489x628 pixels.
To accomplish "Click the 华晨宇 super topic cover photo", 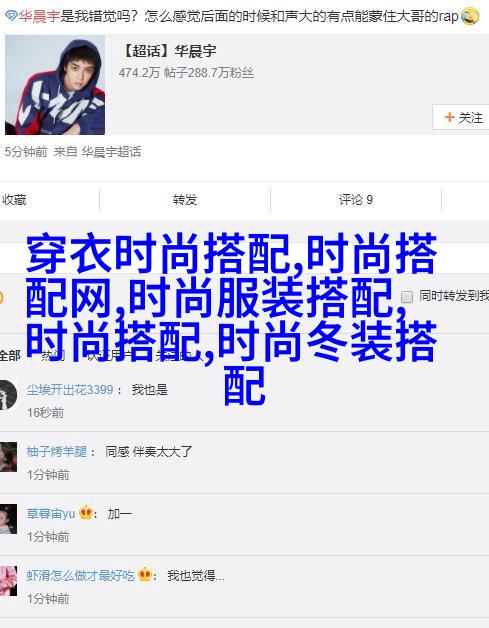I will (x=55, y=85).
